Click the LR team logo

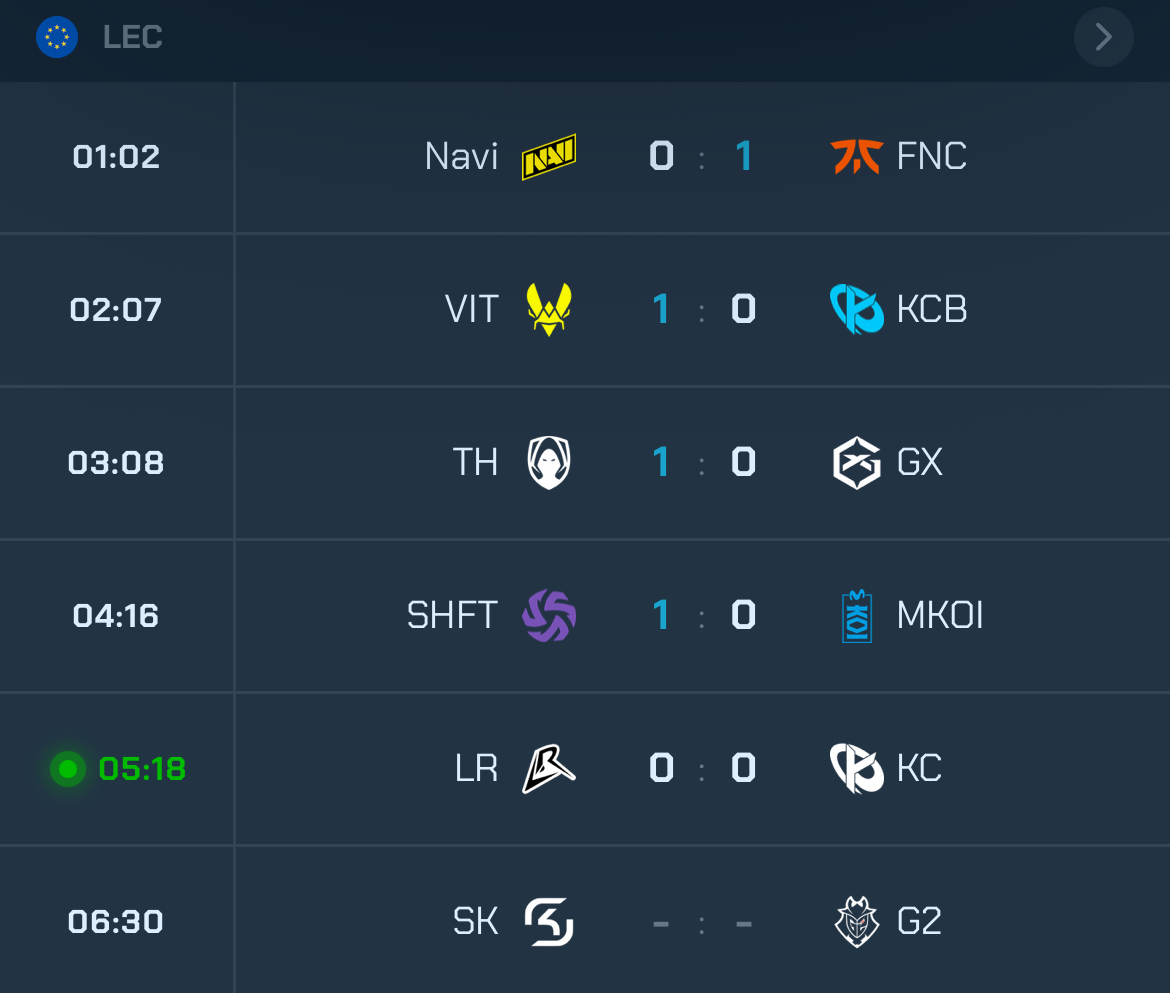549,769
